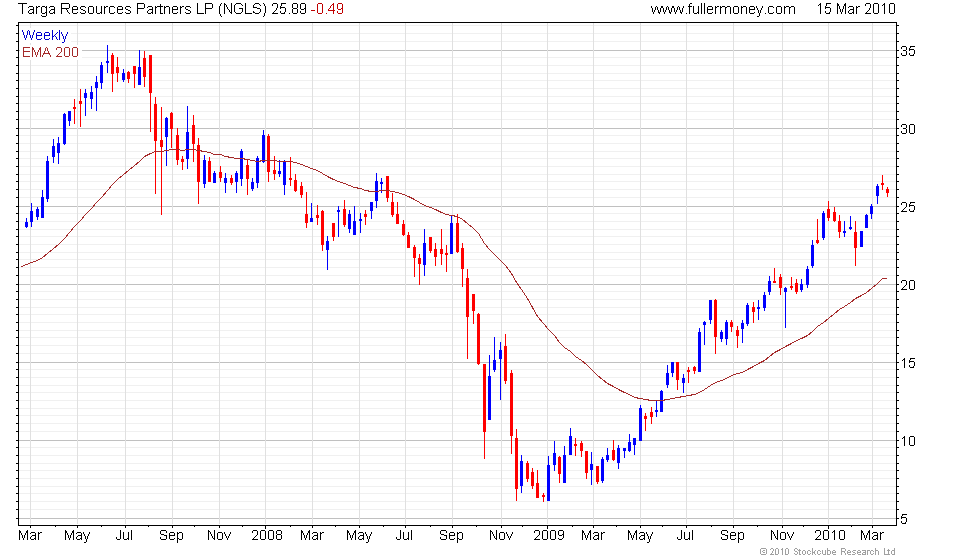Click the chart date '15 Mar 2010'

(x=856, y=9)
